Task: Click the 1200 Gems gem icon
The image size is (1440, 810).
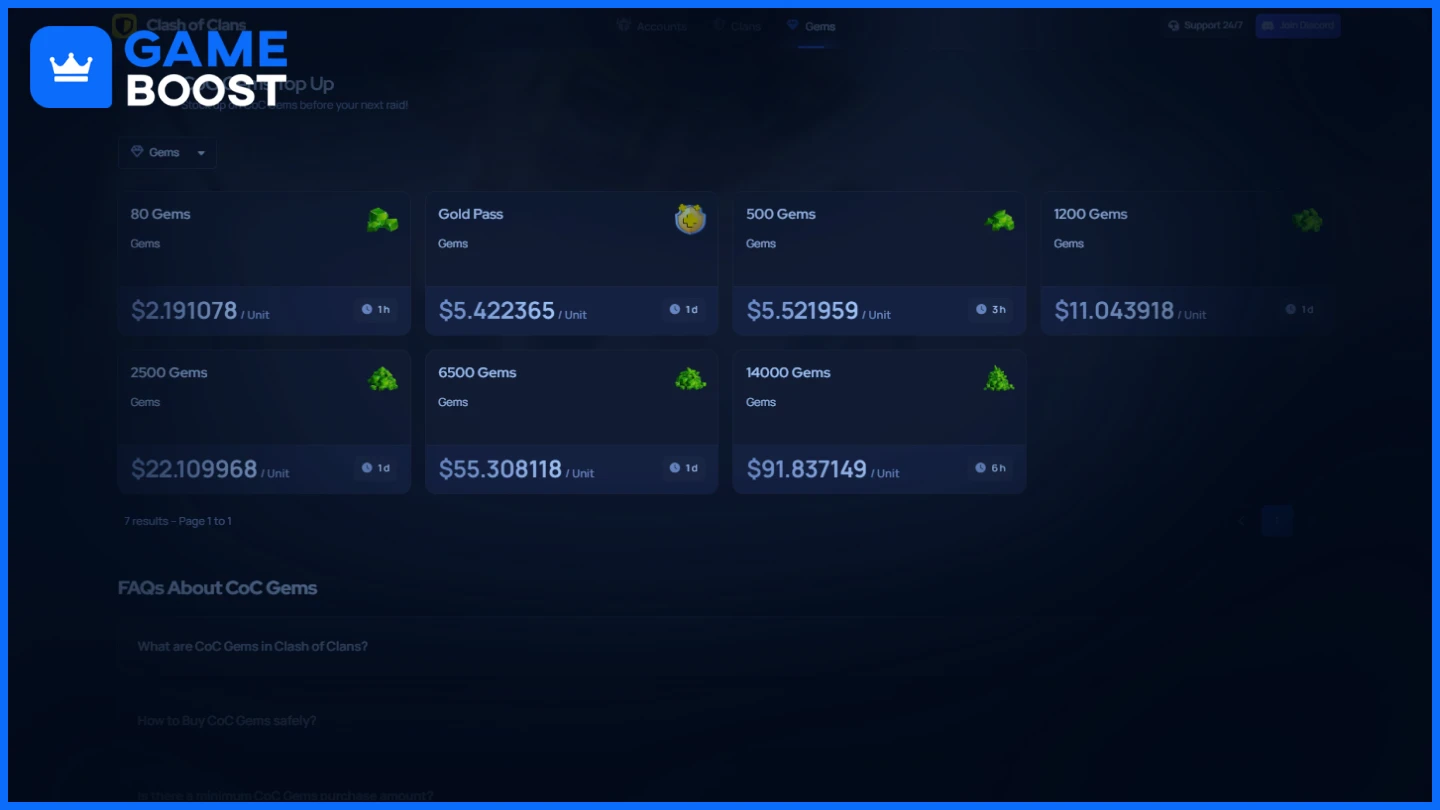Action: (x=1307, y=220)
